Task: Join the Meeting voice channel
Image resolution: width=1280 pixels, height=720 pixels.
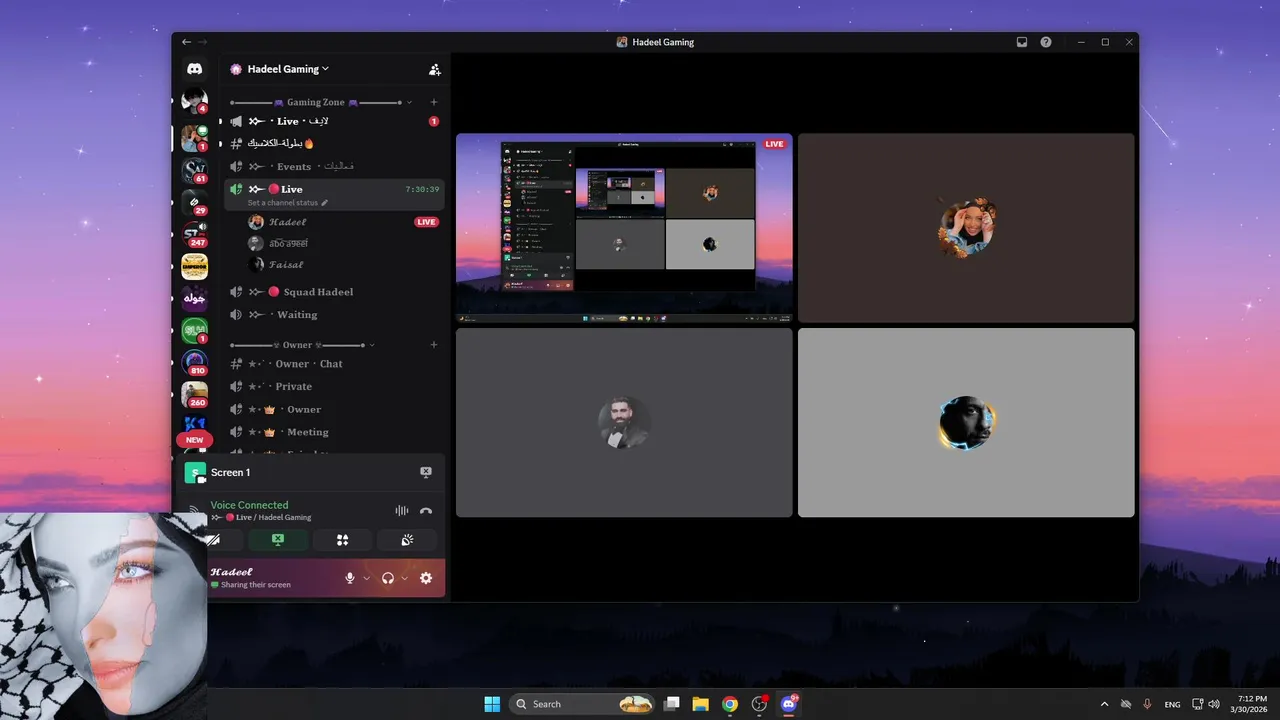Action: point(334,432)
